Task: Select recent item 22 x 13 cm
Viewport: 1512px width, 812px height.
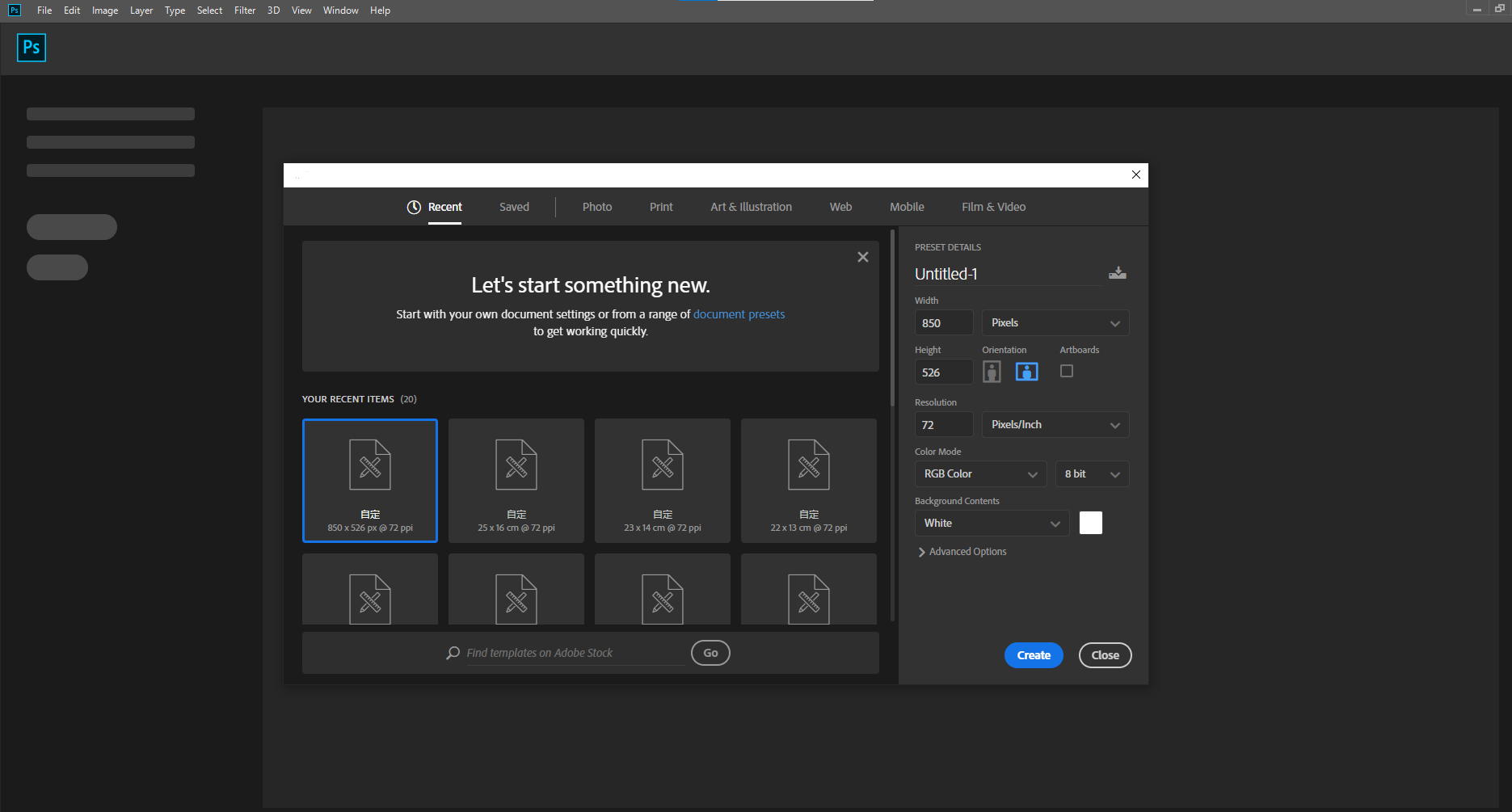Action: coord(809,481)
